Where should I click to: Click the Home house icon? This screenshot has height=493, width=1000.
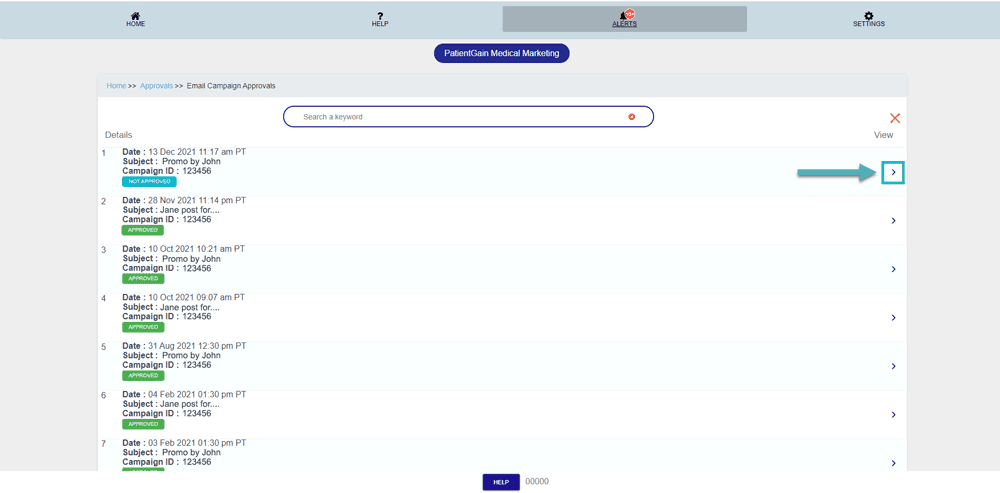(135, 16)
